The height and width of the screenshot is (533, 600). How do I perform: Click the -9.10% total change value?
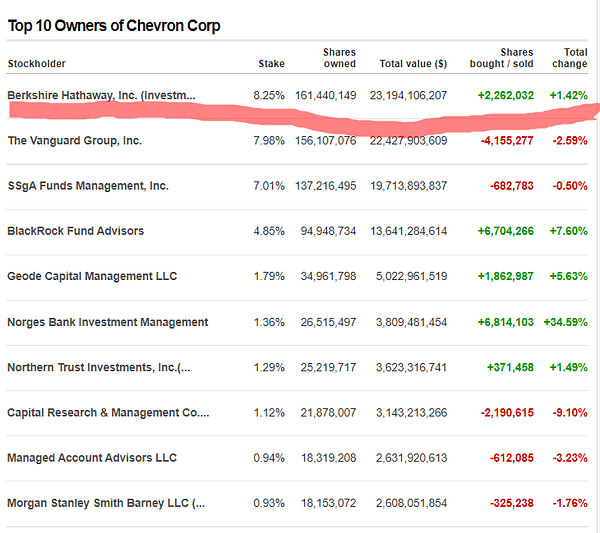click(570, 412)
